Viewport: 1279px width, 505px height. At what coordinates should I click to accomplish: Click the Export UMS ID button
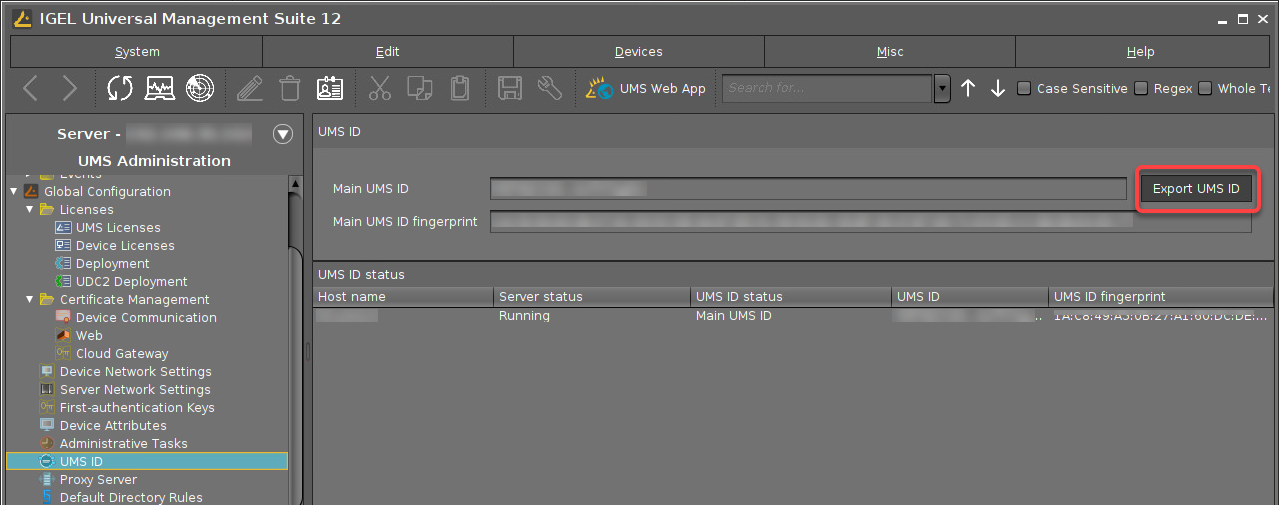[x=1196, y=189]
